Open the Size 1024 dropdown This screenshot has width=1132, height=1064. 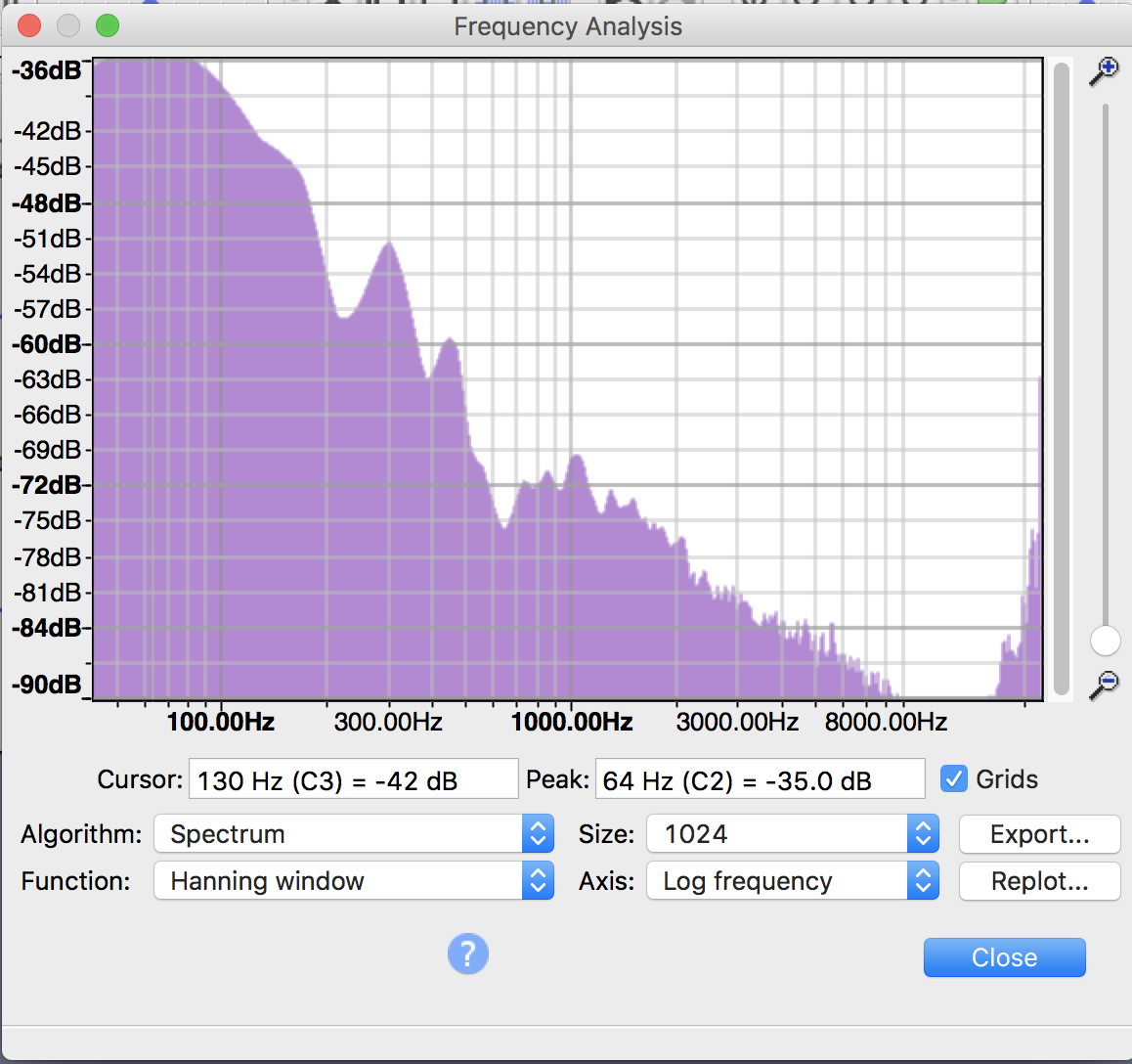click(793, 834)
